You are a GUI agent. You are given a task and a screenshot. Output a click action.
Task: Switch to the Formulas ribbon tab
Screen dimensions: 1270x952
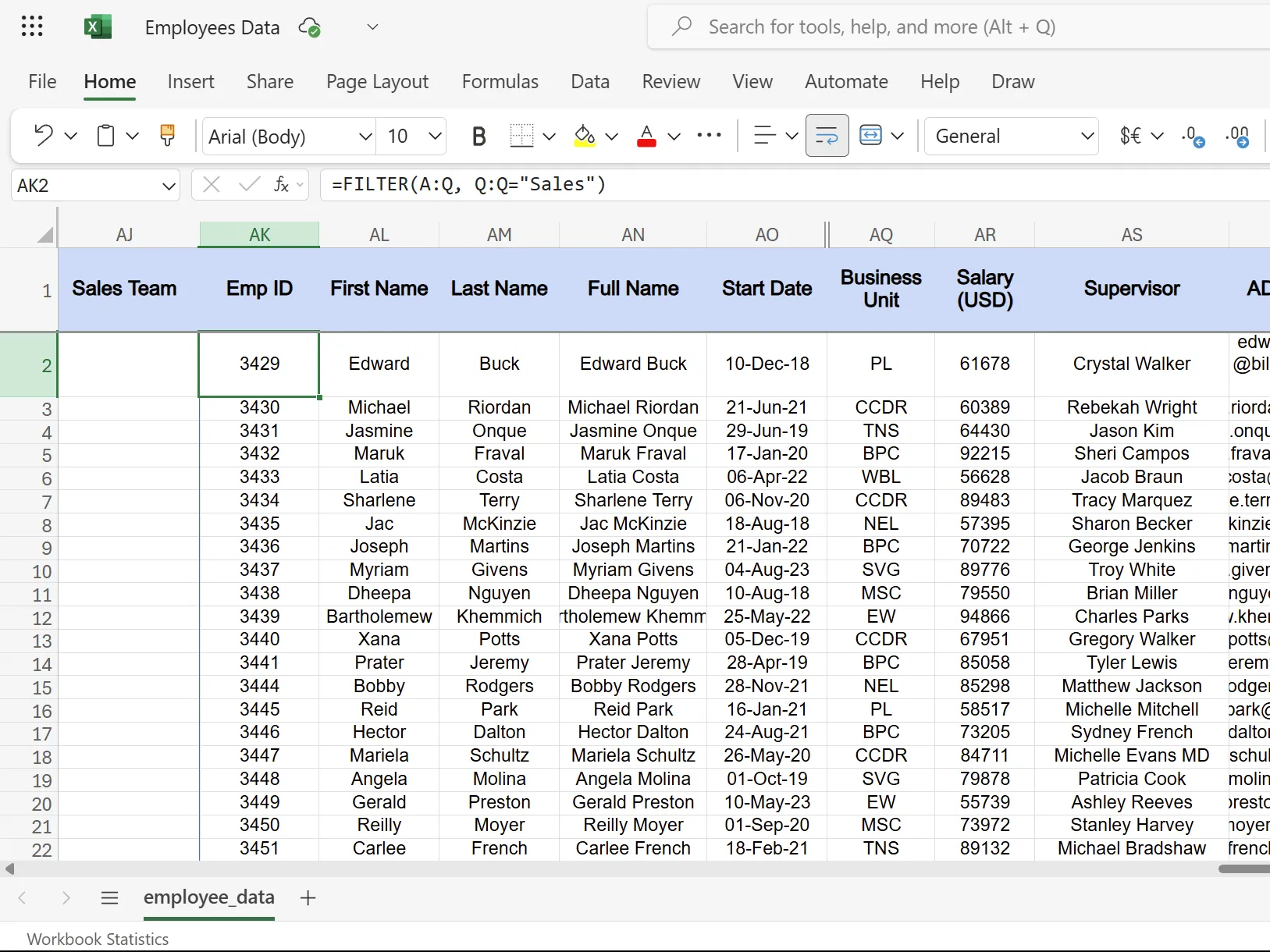500,81
